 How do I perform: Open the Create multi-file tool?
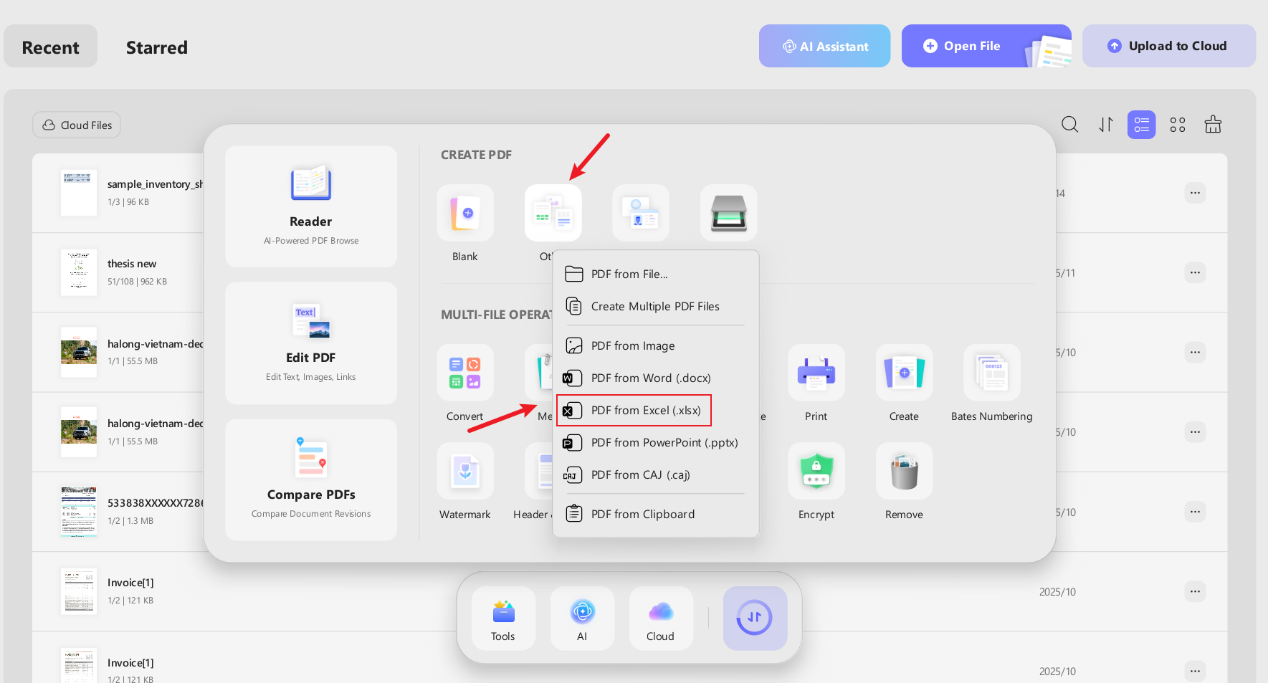tap(904, 373)
